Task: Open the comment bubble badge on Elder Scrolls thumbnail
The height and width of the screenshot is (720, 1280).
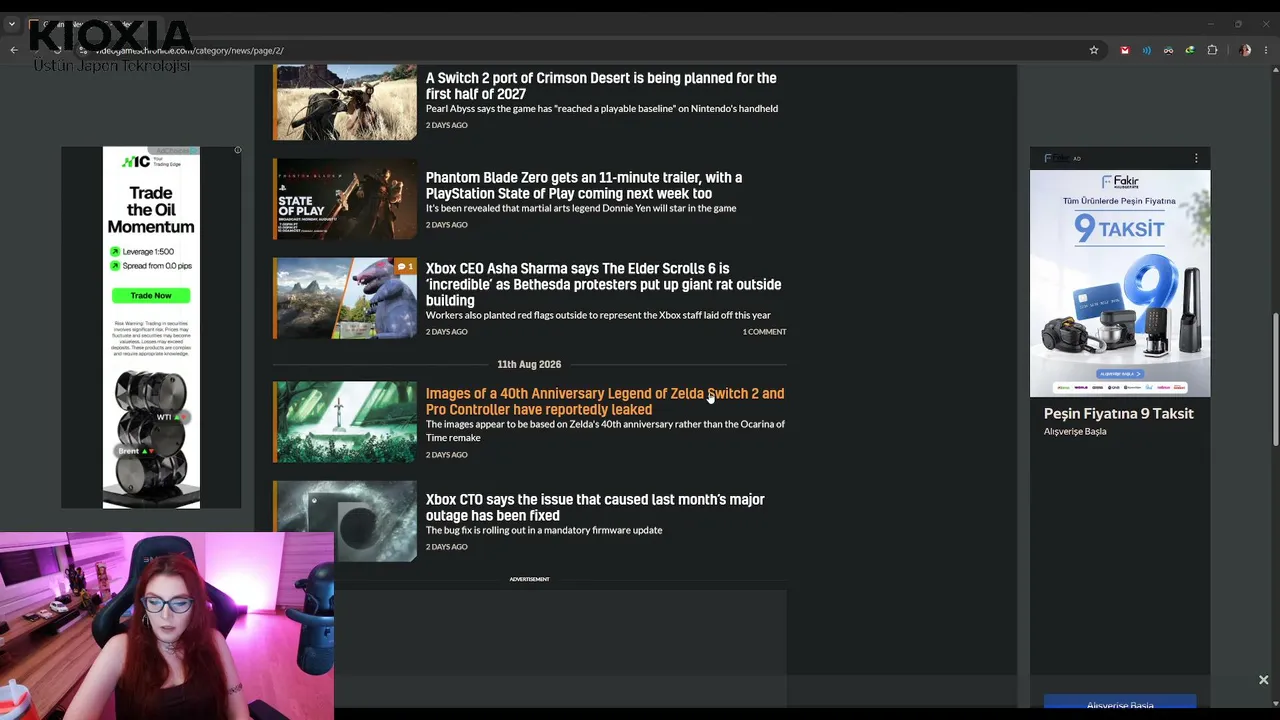Action: (x=405, y=267)
